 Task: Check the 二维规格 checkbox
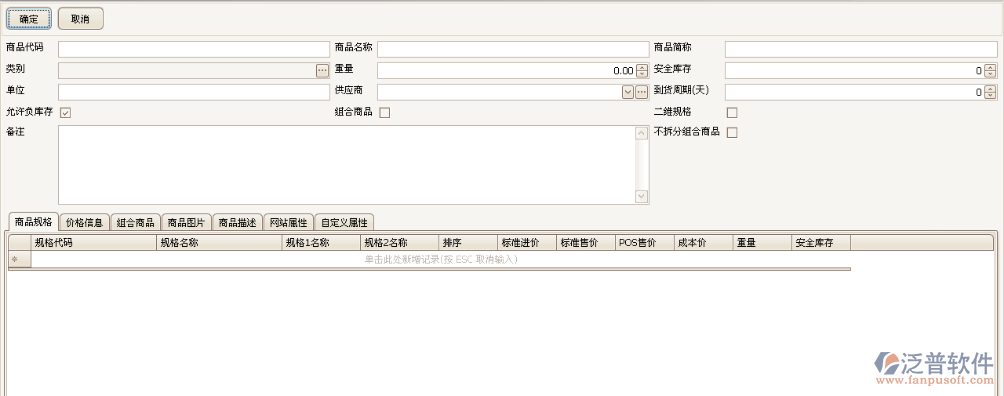pos(733,113)
